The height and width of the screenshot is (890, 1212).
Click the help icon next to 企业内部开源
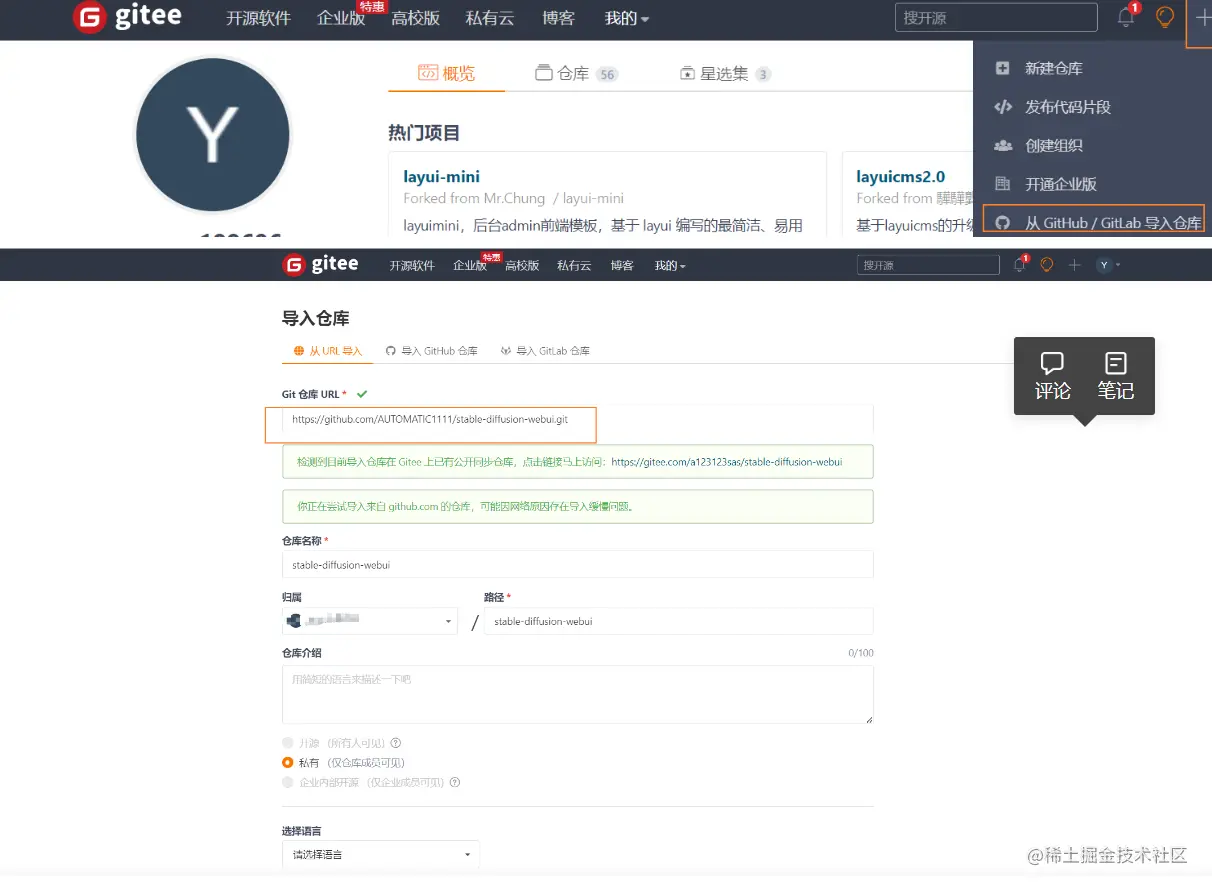[x=455, y=782]
